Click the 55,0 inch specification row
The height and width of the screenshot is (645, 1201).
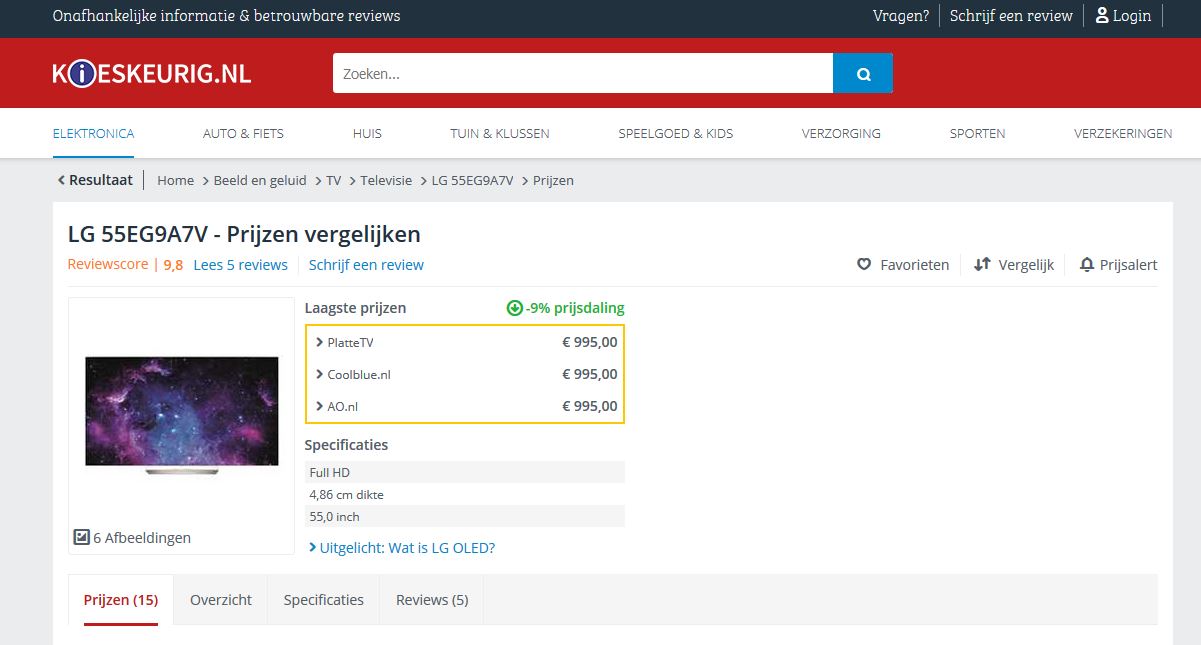[465, 516]
